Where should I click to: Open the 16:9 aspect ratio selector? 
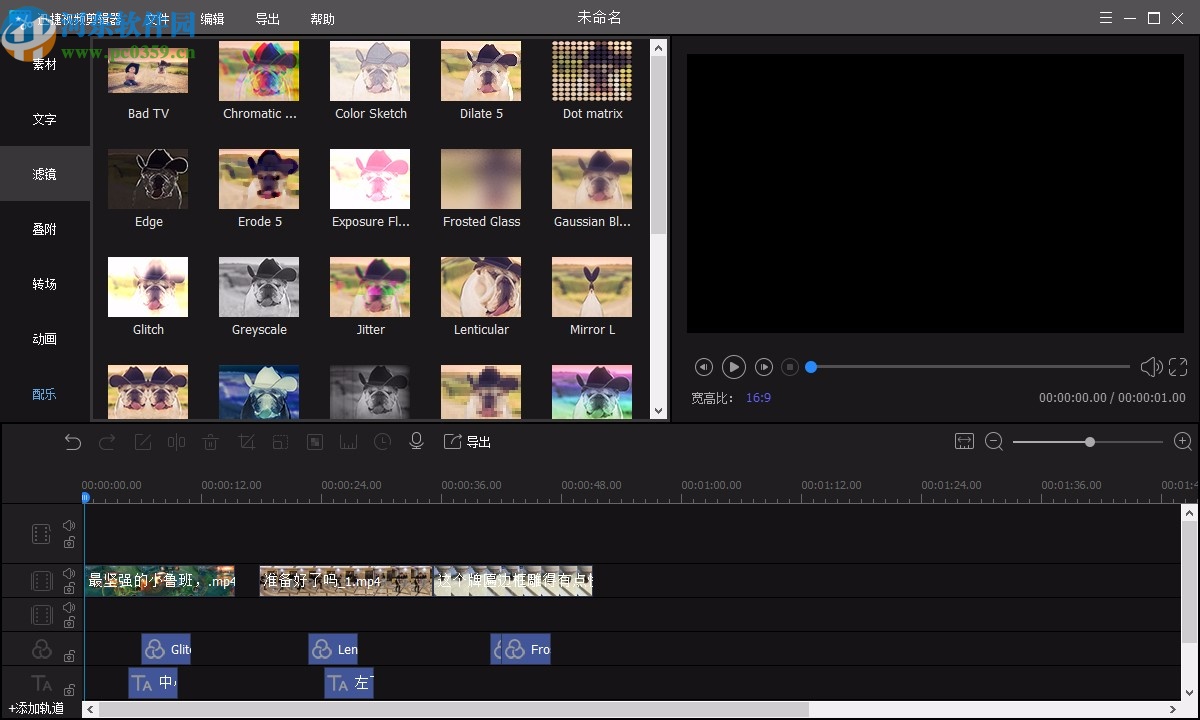(758, 398)
